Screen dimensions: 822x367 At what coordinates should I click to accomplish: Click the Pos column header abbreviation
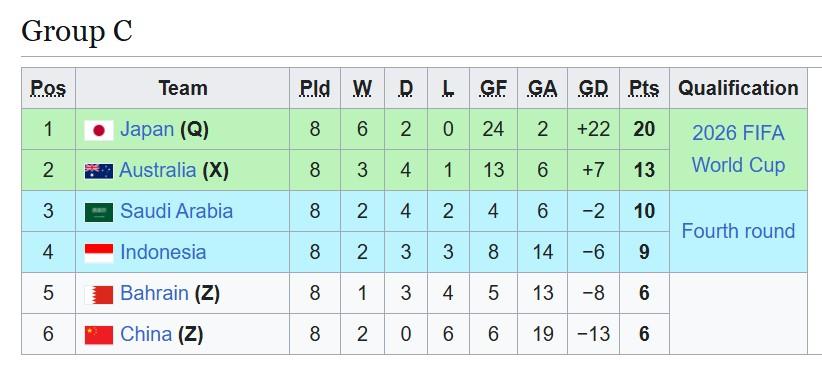(48, 88)
